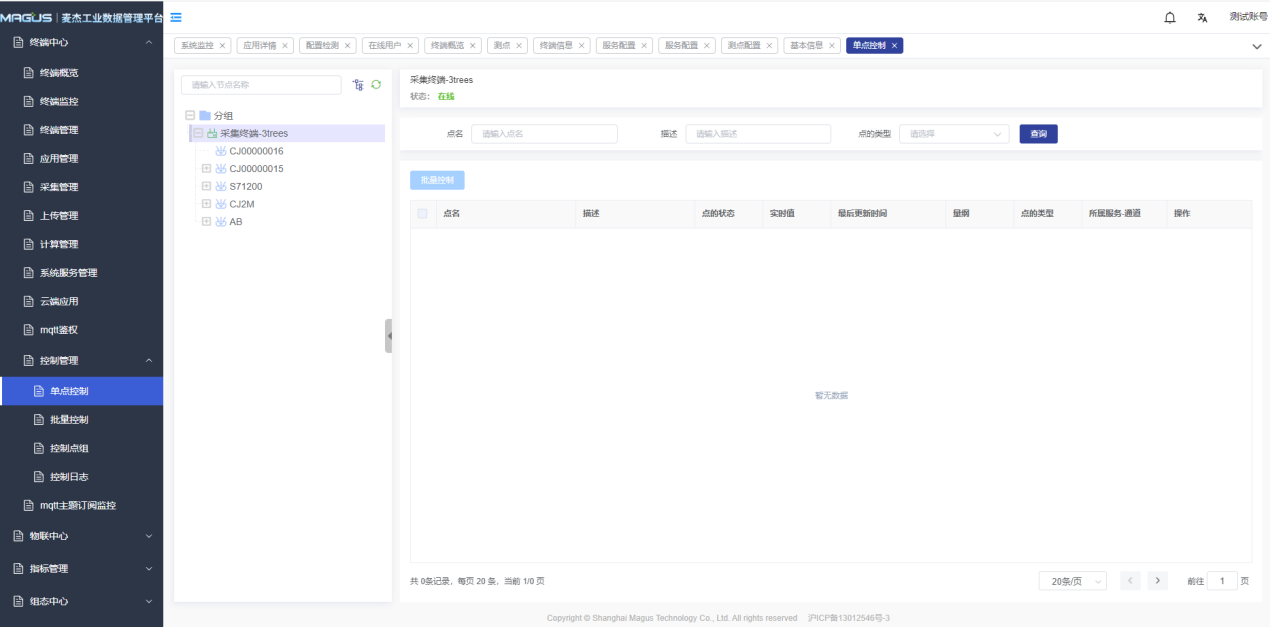The image size is (1270, 627).
Task: Click the 查询 button
Action: point(1038,134)
